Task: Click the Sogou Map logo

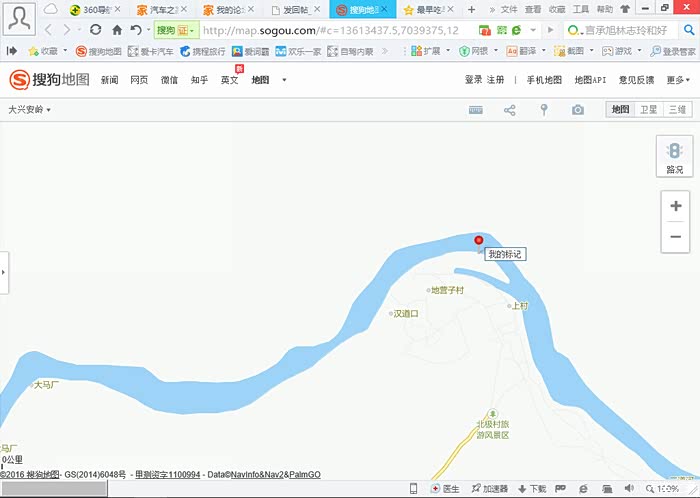Action: 48,80
